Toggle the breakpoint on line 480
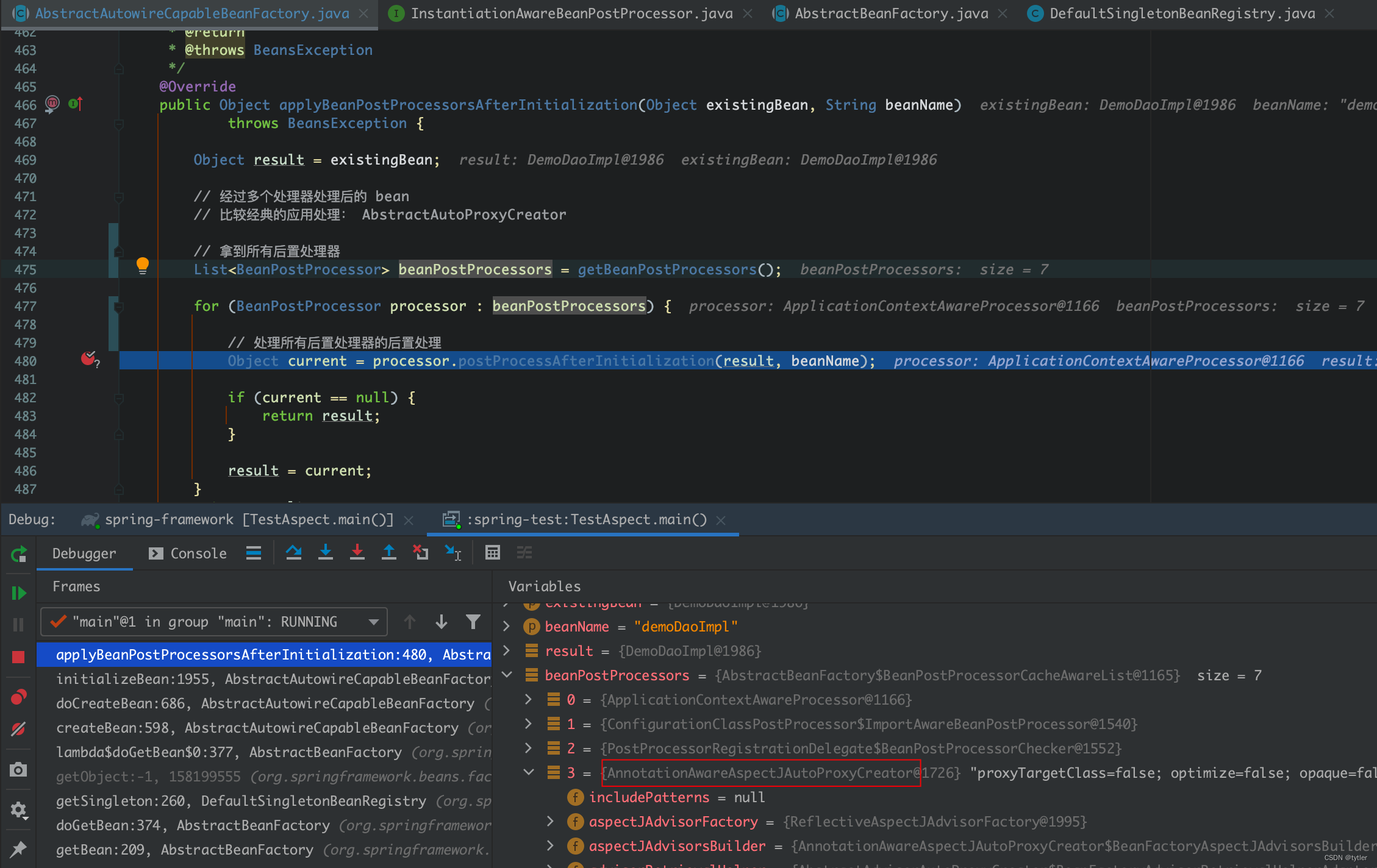The image size is (1377, 868). (89, 360)
